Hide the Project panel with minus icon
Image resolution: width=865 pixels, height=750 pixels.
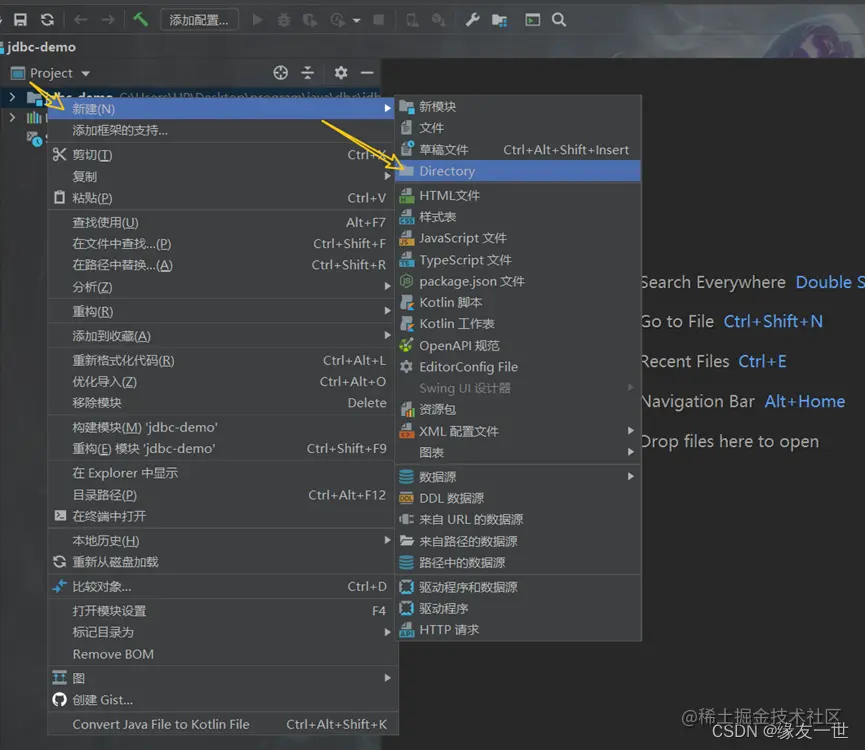(367, 73)
